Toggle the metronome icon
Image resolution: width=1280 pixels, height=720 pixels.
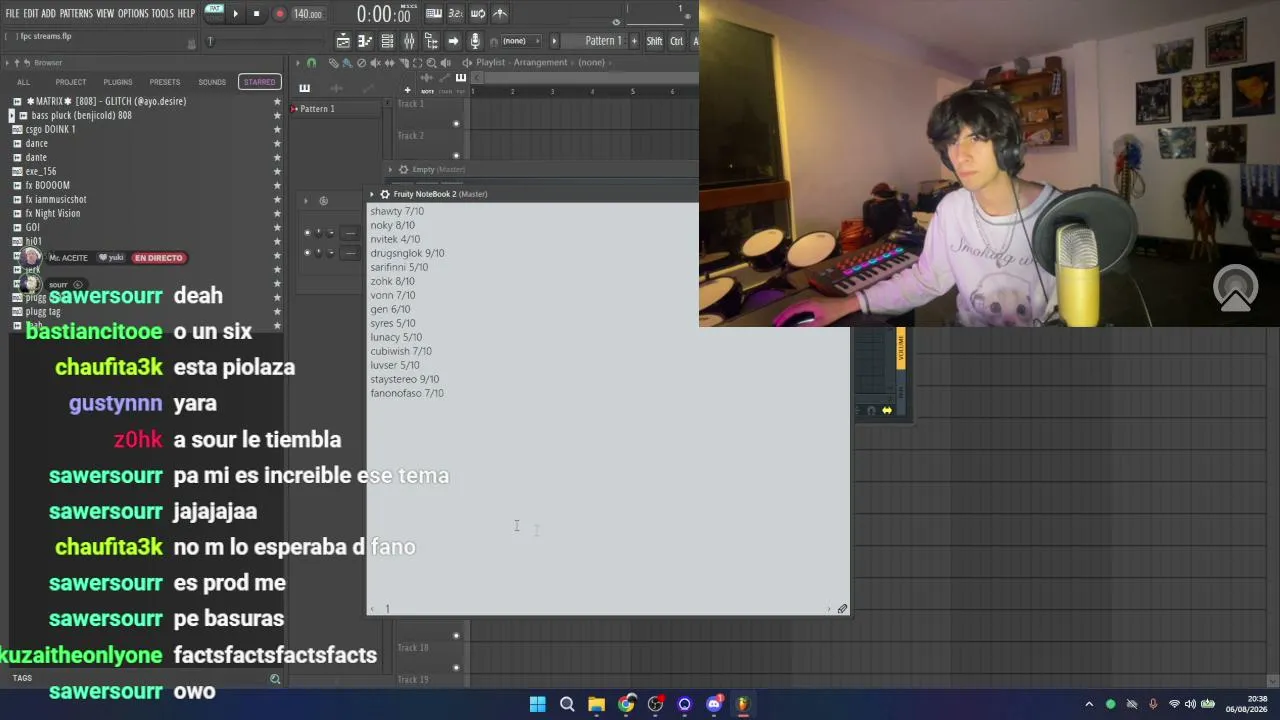click(x=500, y=14)
